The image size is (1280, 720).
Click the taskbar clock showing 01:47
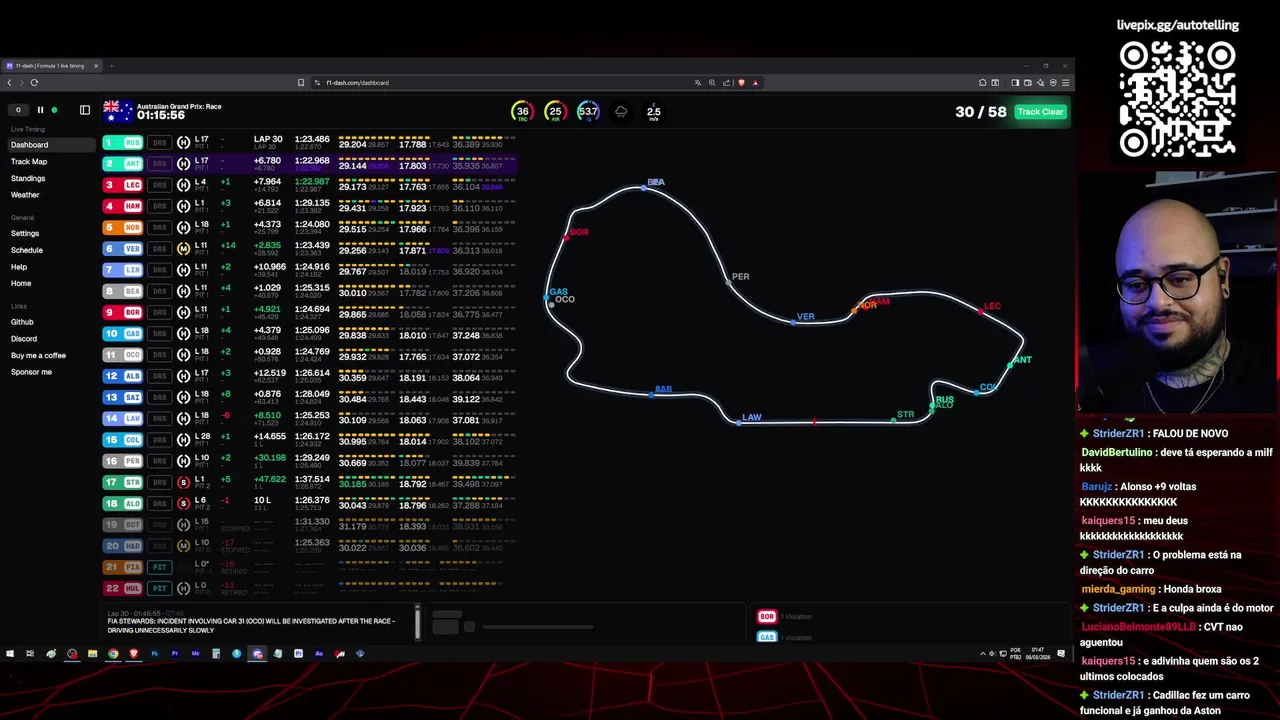click(x=1038, y=654)
